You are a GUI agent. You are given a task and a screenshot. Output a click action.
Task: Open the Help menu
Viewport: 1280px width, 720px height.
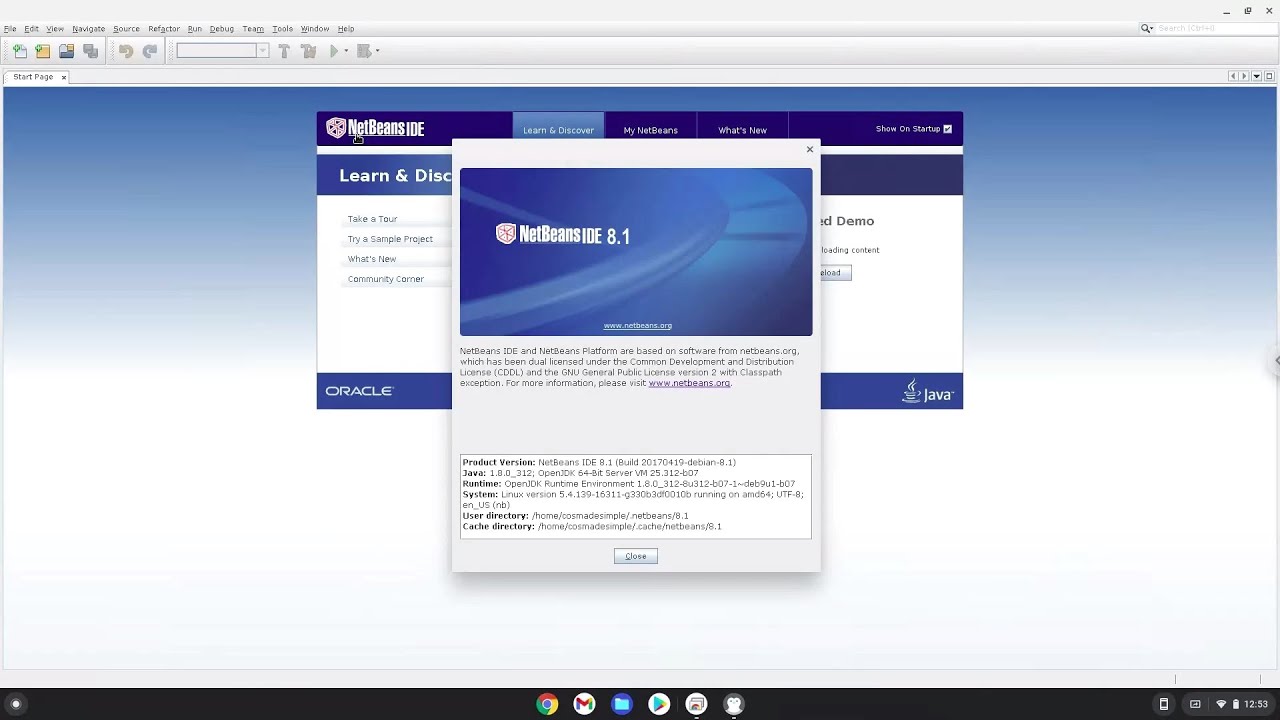pos(346,29)
